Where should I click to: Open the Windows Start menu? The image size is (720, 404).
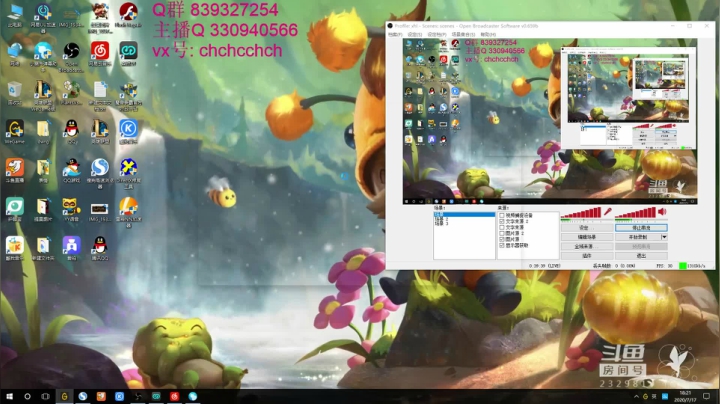(9, 396)
